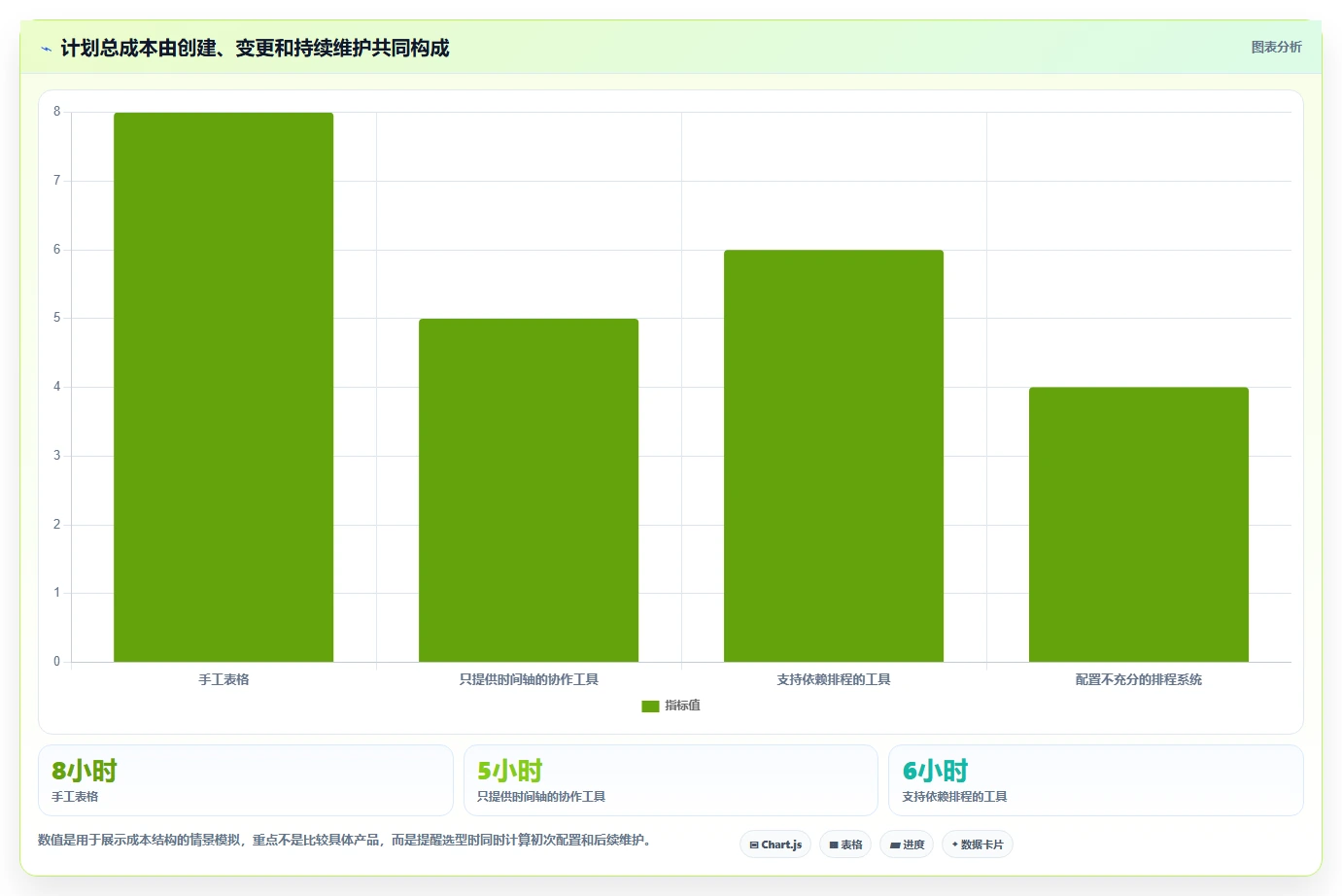Click the 指标值 legend label

click(682, 706)
